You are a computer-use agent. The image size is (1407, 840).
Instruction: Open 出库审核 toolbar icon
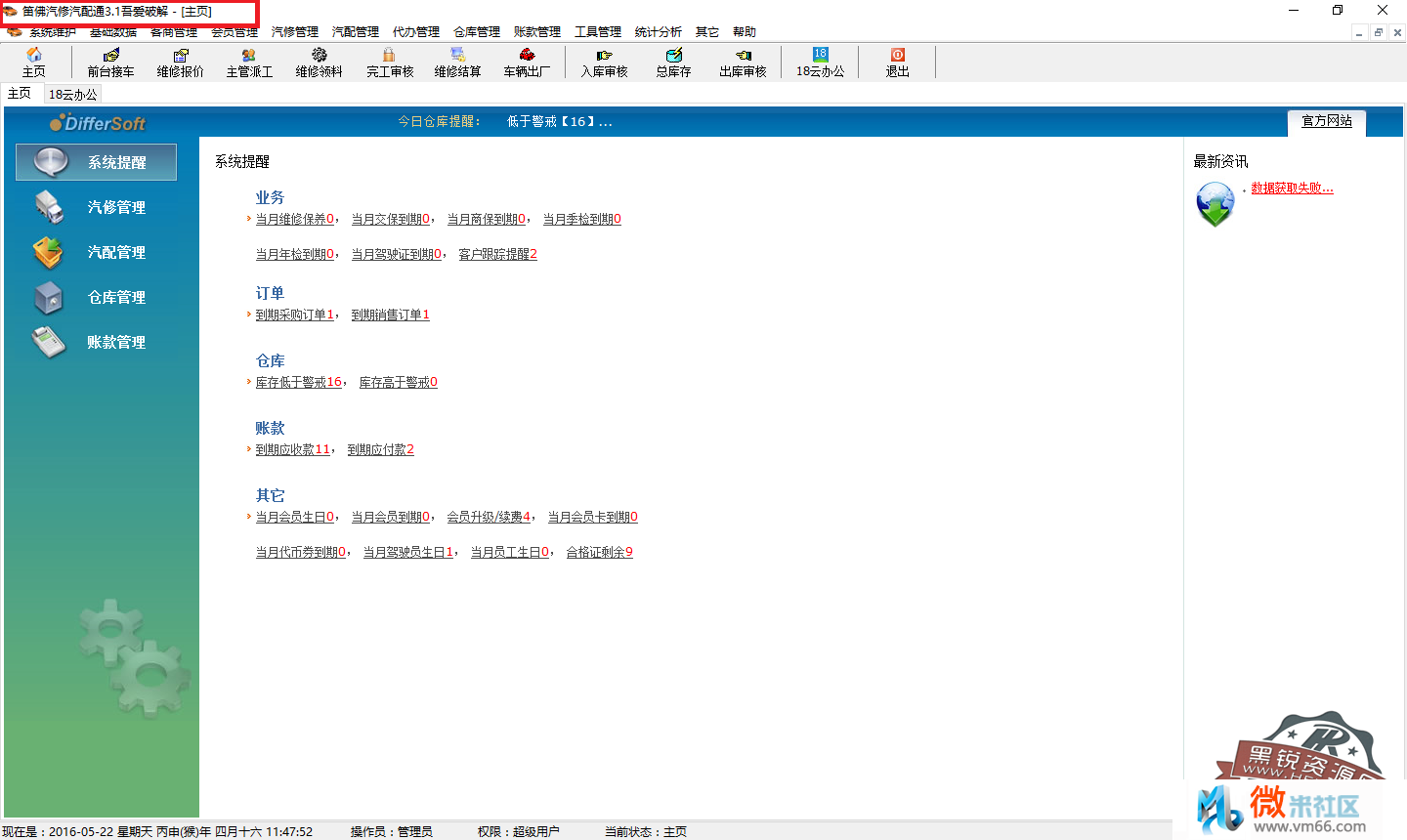(x=743, y=63)
